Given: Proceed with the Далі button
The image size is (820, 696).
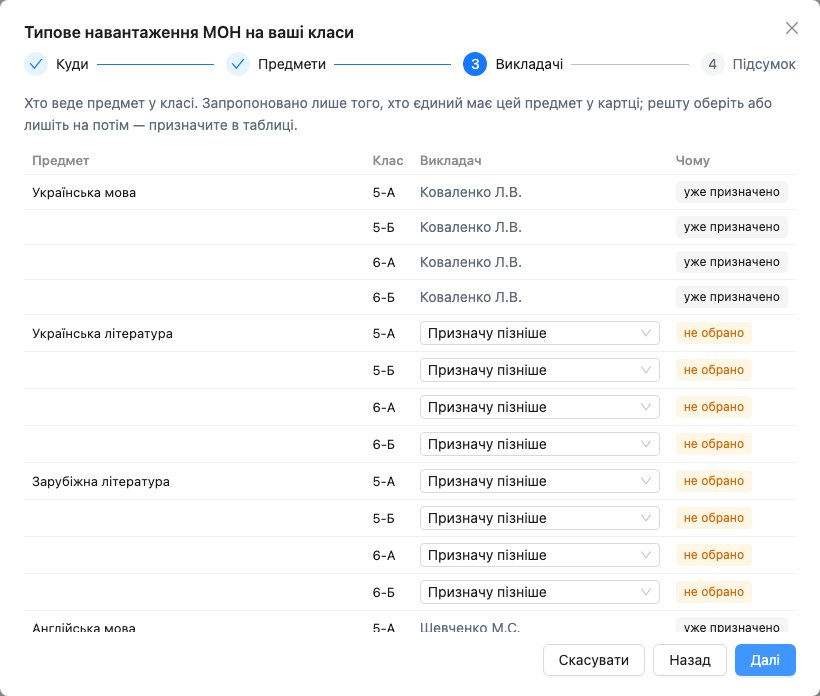Looking at the screenshot, I should click(x=765, y=660).
